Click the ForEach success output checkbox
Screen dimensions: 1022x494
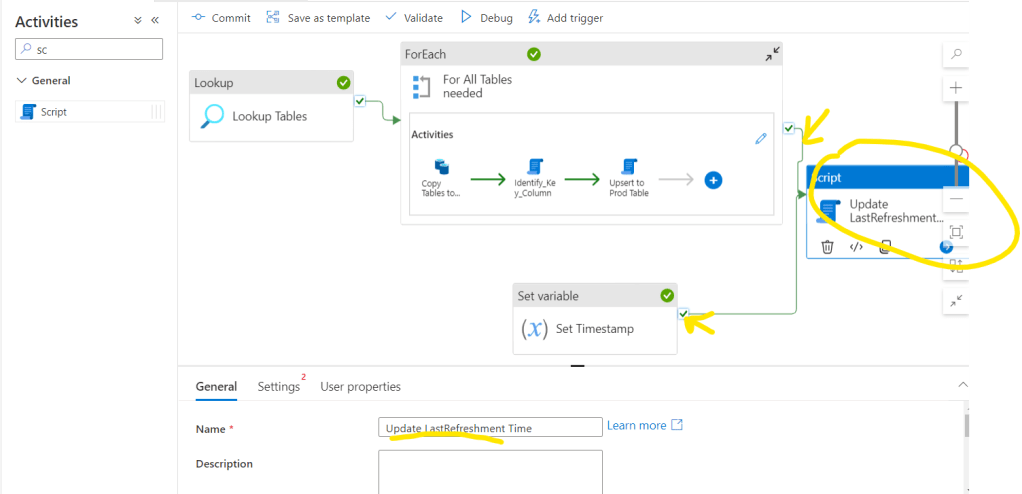coord(789,128)
